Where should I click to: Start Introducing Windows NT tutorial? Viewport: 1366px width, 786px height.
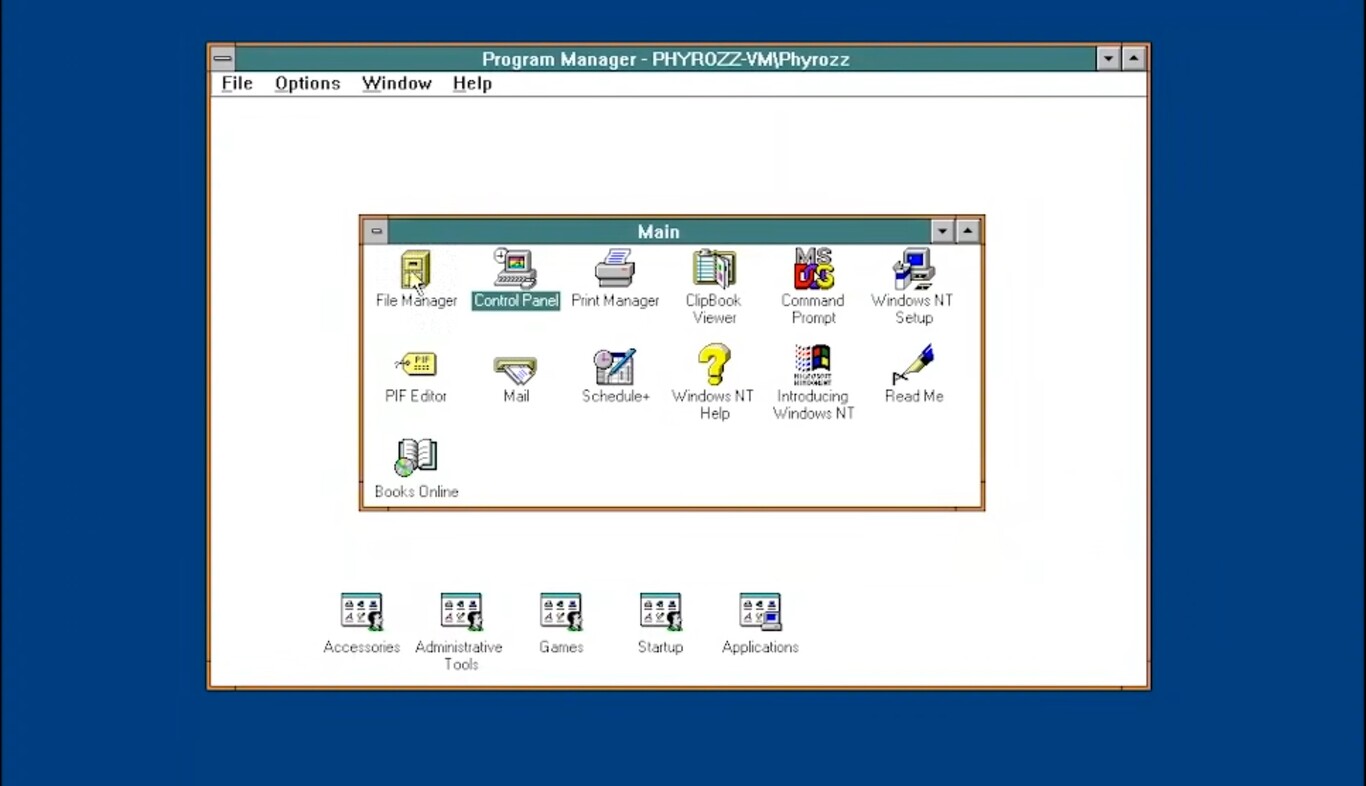pos(812,364)
